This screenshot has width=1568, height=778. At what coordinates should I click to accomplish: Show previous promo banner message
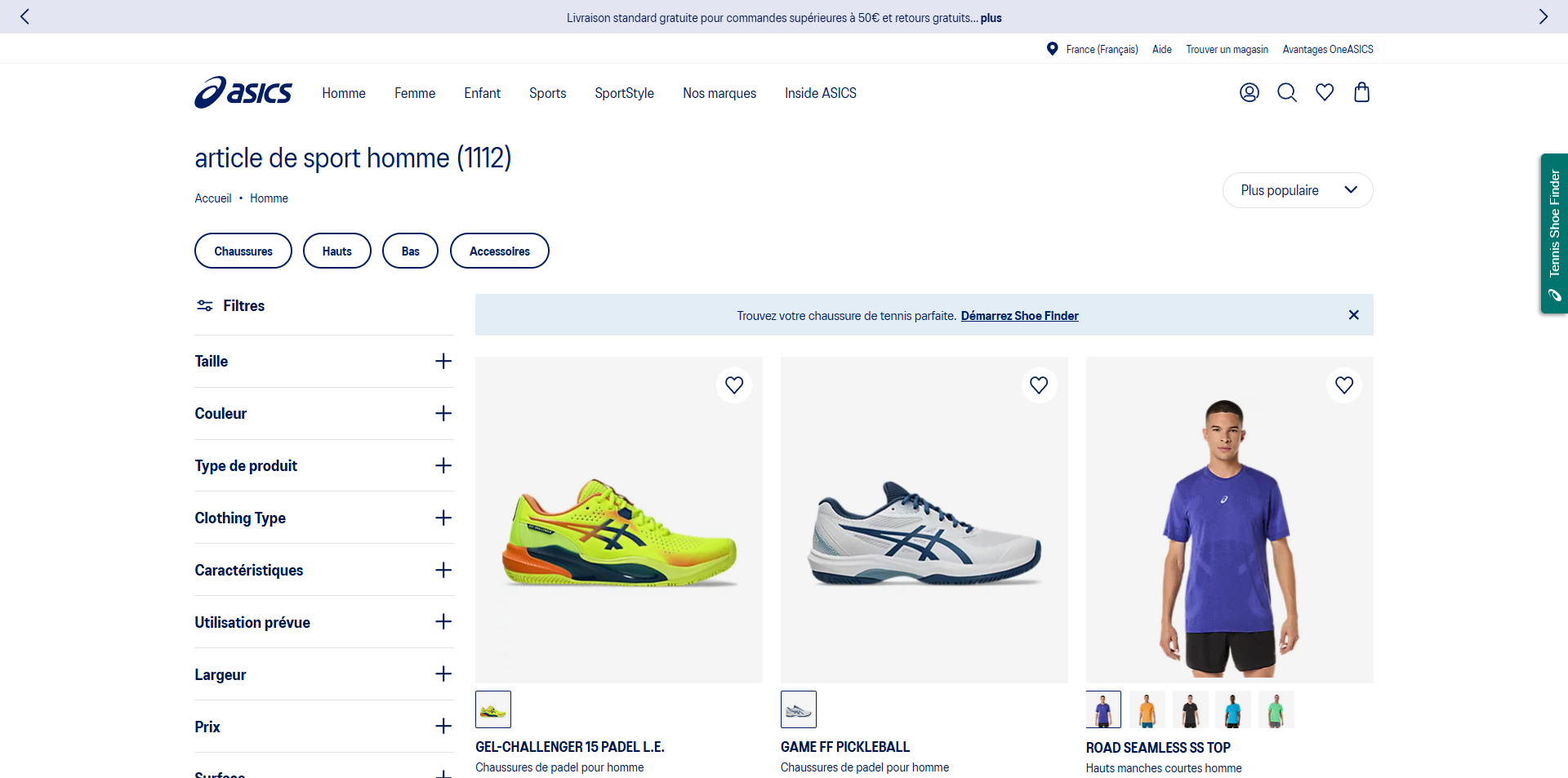24,16
